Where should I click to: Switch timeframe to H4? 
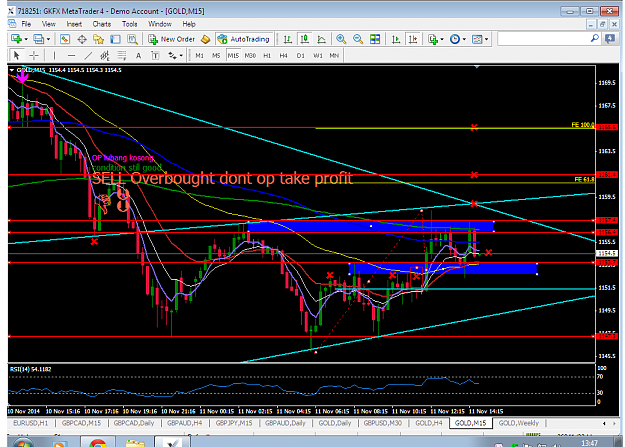283,55
